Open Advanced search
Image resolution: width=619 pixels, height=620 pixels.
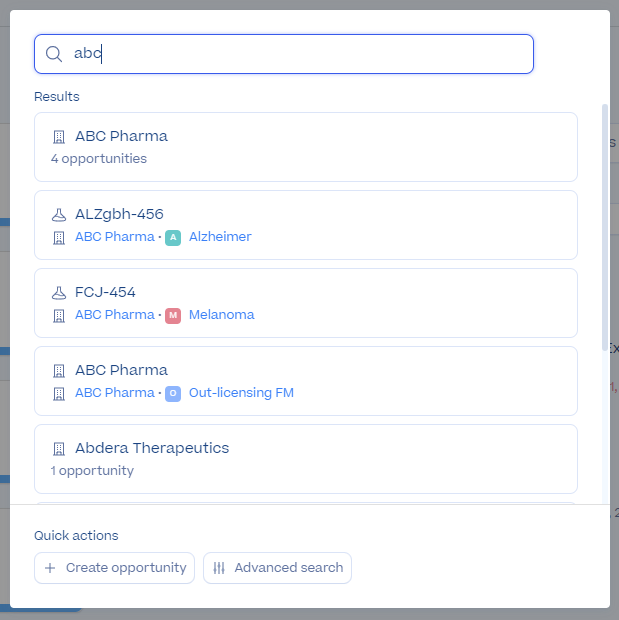(x=277, y=568)
